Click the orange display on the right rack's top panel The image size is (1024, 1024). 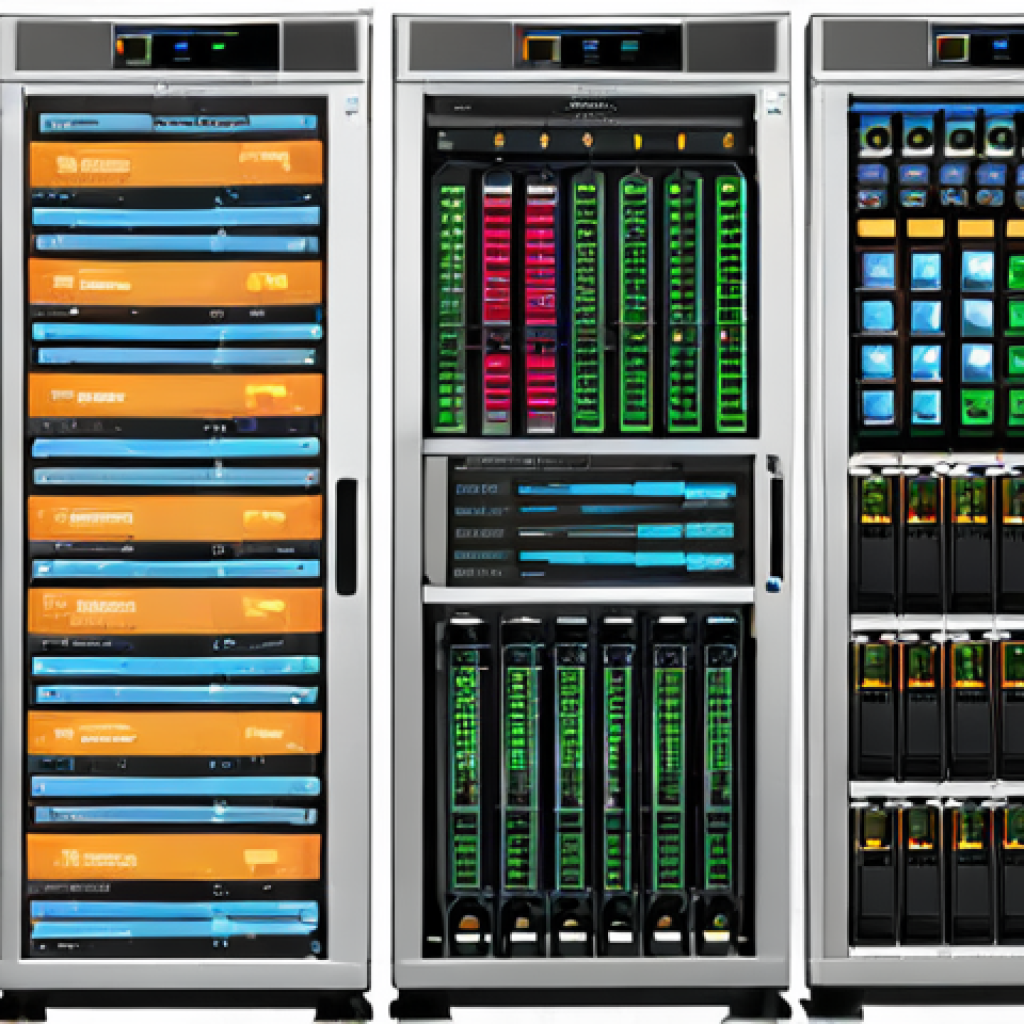[952, 48]
